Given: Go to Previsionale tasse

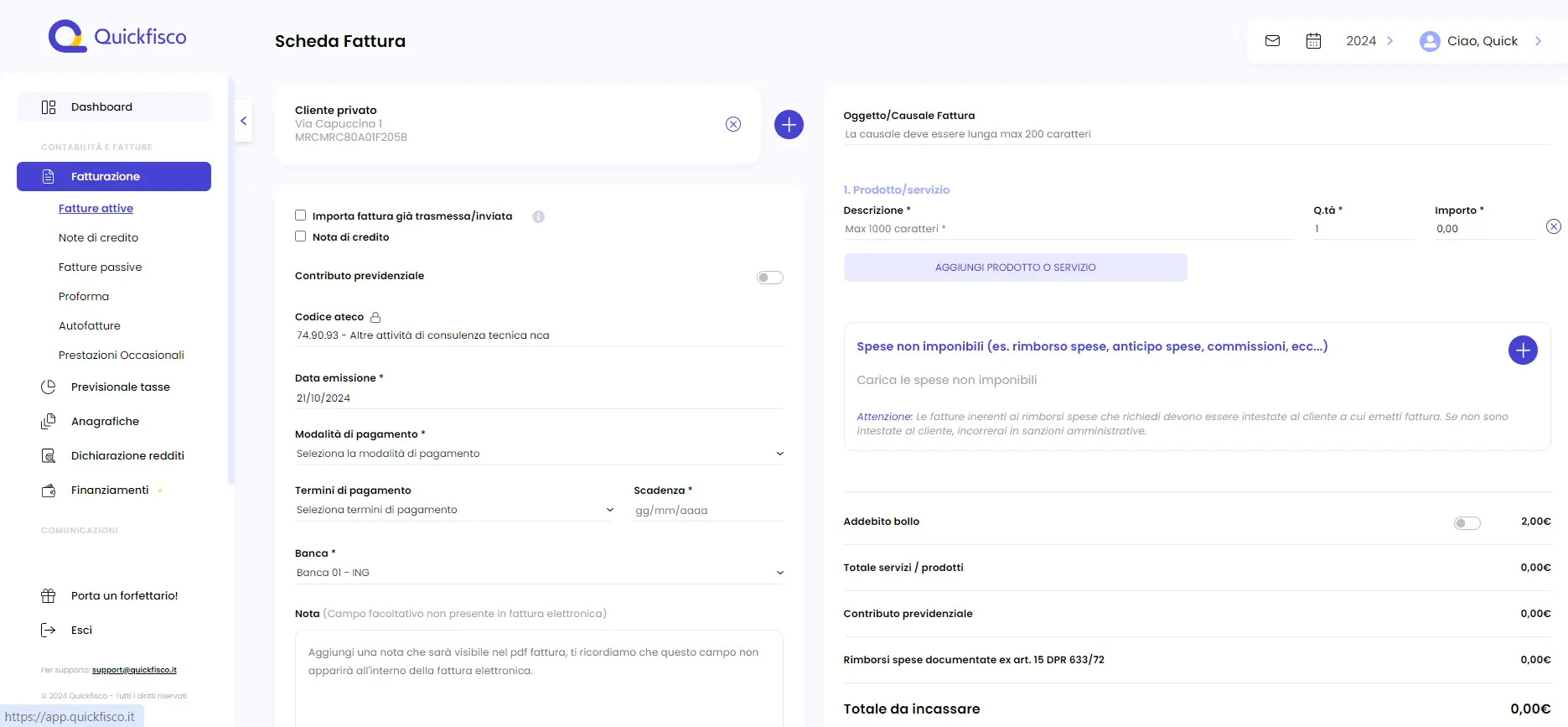Looking at the screenshot, I should click(x=121, y=387).
